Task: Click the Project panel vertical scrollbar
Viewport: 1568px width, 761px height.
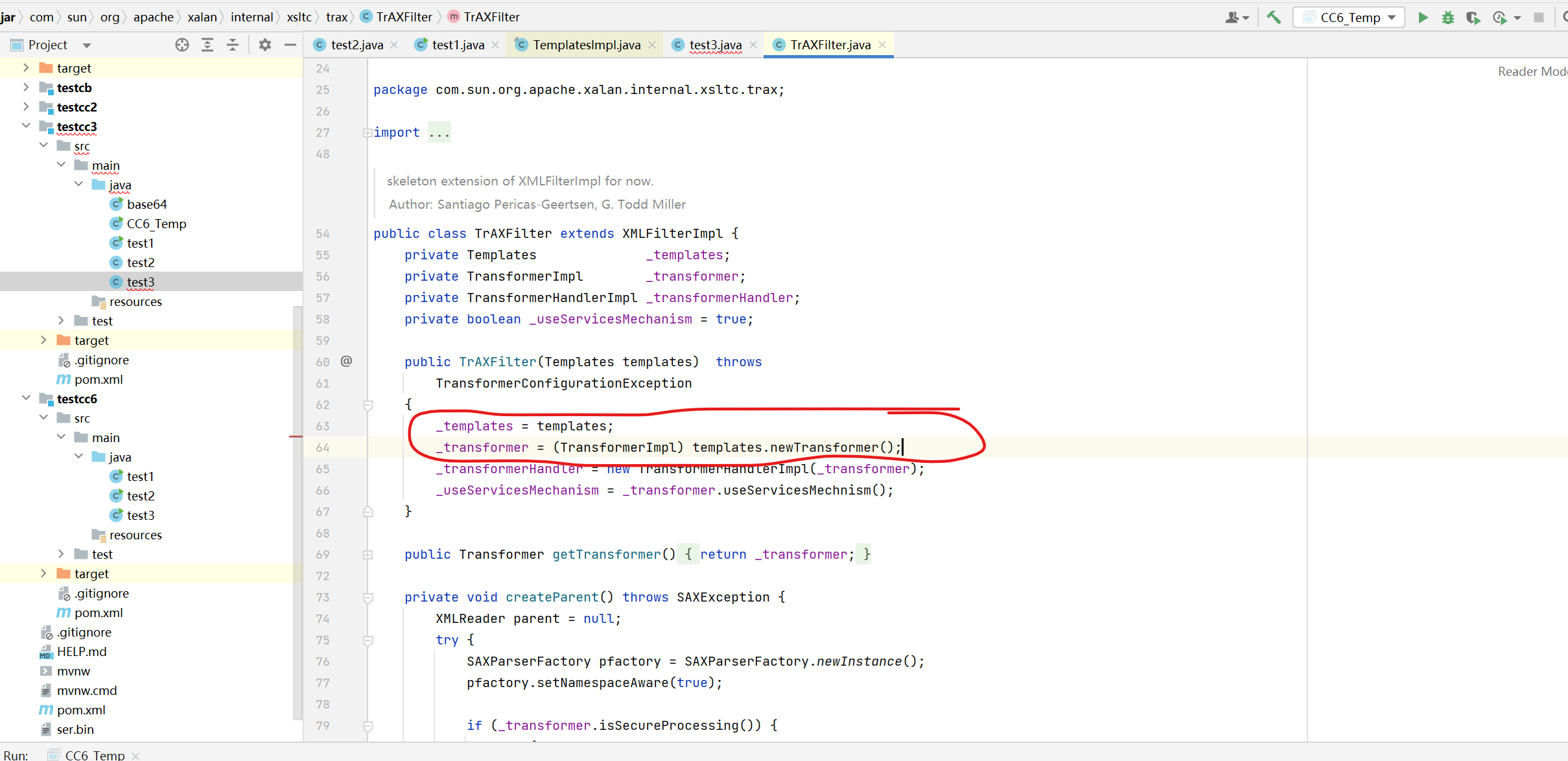Action: [298, 512]
